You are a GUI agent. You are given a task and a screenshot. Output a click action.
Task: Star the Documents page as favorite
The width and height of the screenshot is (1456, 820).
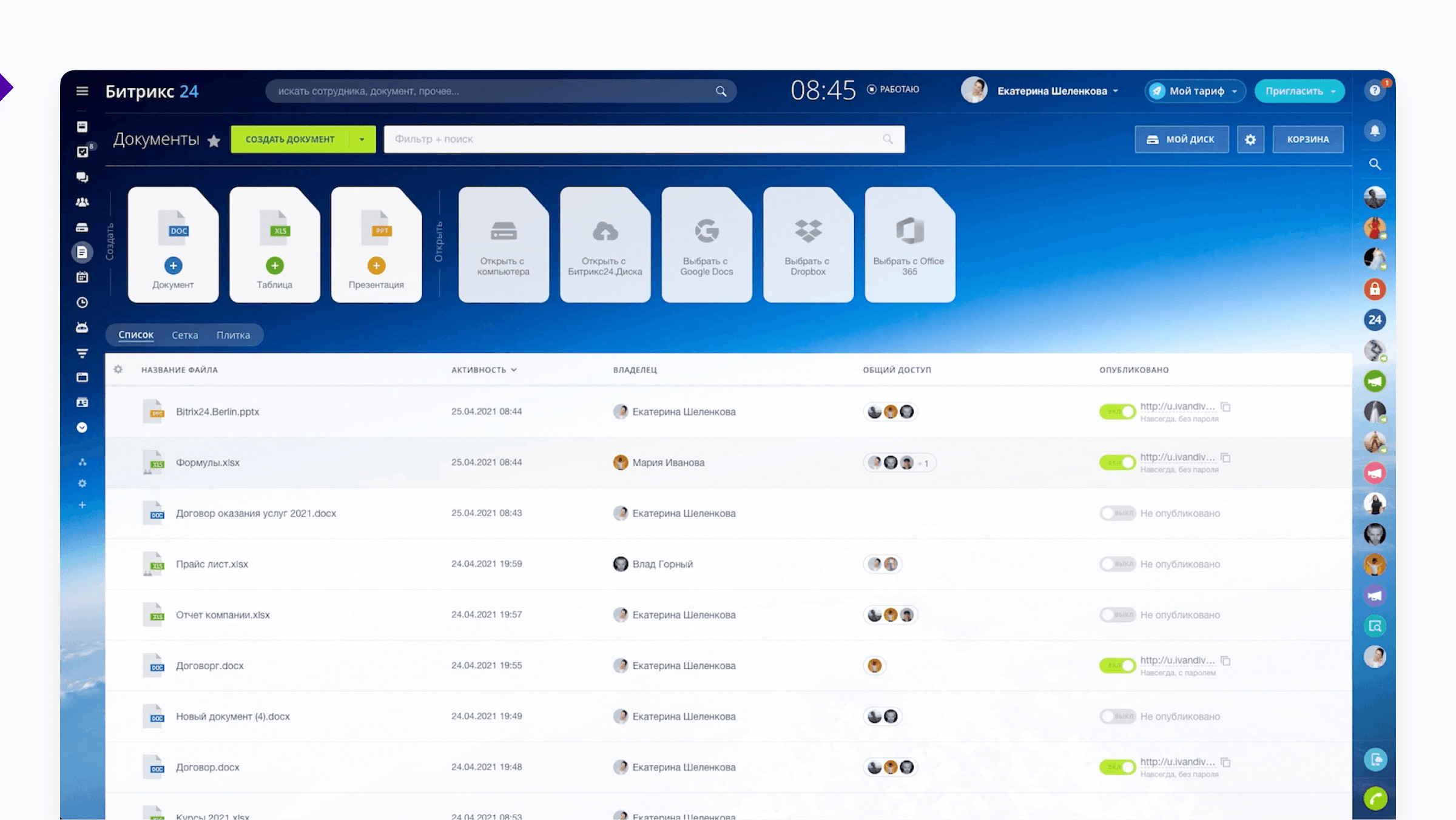click(214, 141)
